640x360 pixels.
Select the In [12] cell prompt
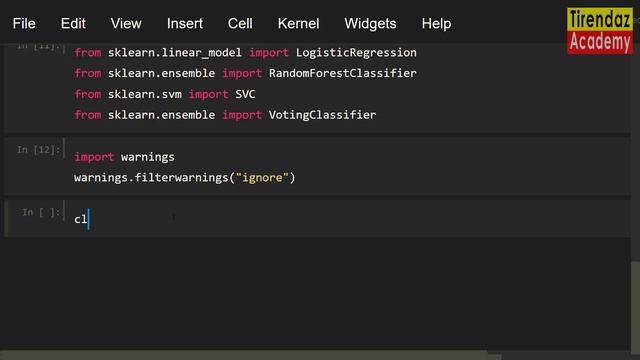point(38,150)
